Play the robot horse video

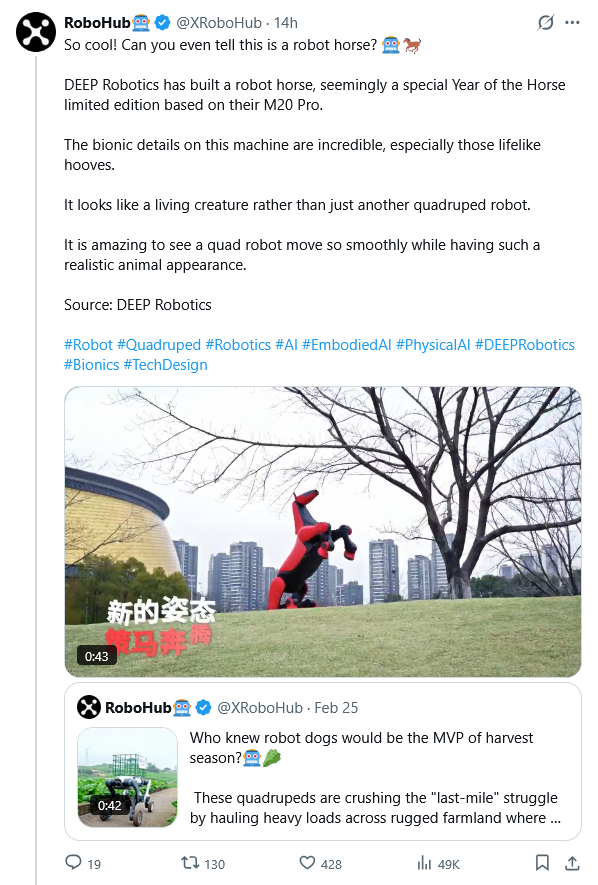(x=323, y=532)
